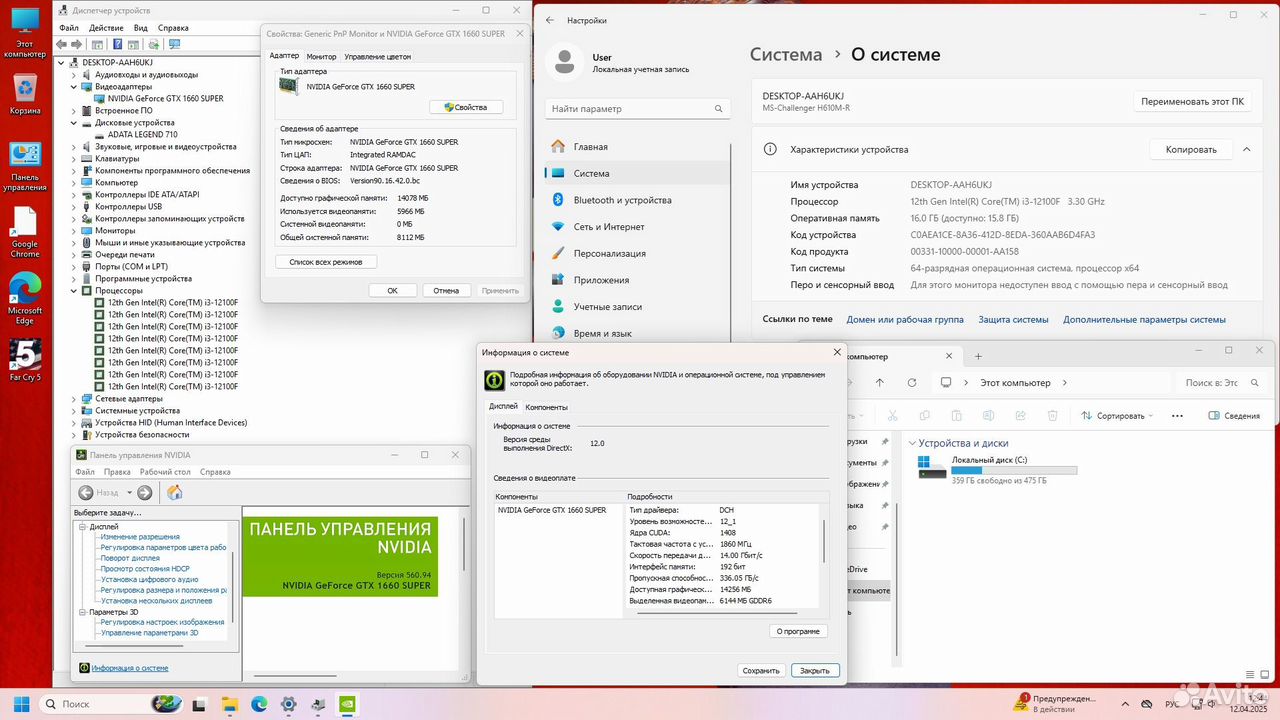The height and width of the screenshot is (720, 1280).
Task: Open the Защита системы link in Settings
Action: 1014,319
